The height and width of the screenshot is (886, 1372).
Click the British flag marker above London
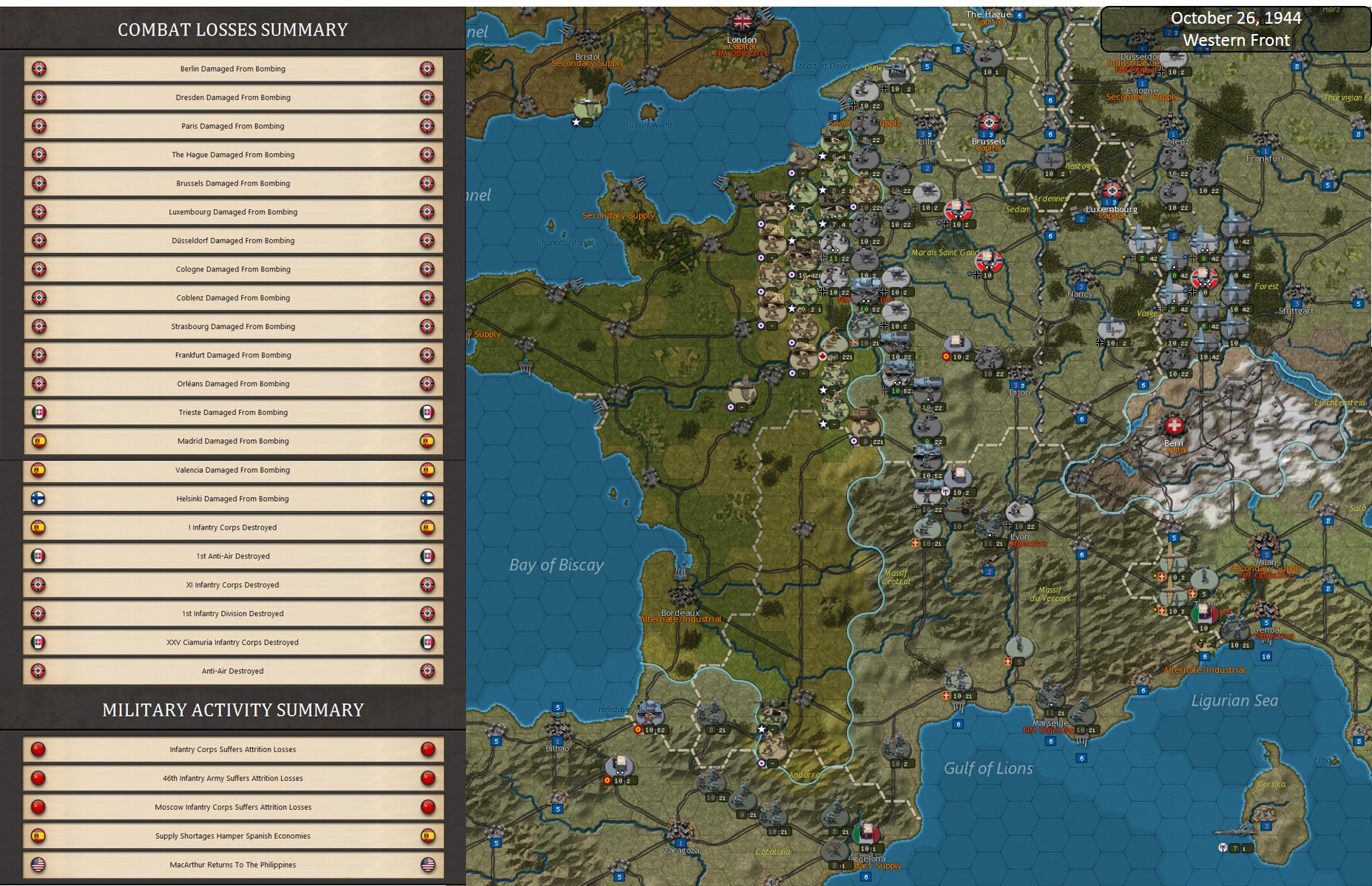pyautogui.click(x=742, y=21)
